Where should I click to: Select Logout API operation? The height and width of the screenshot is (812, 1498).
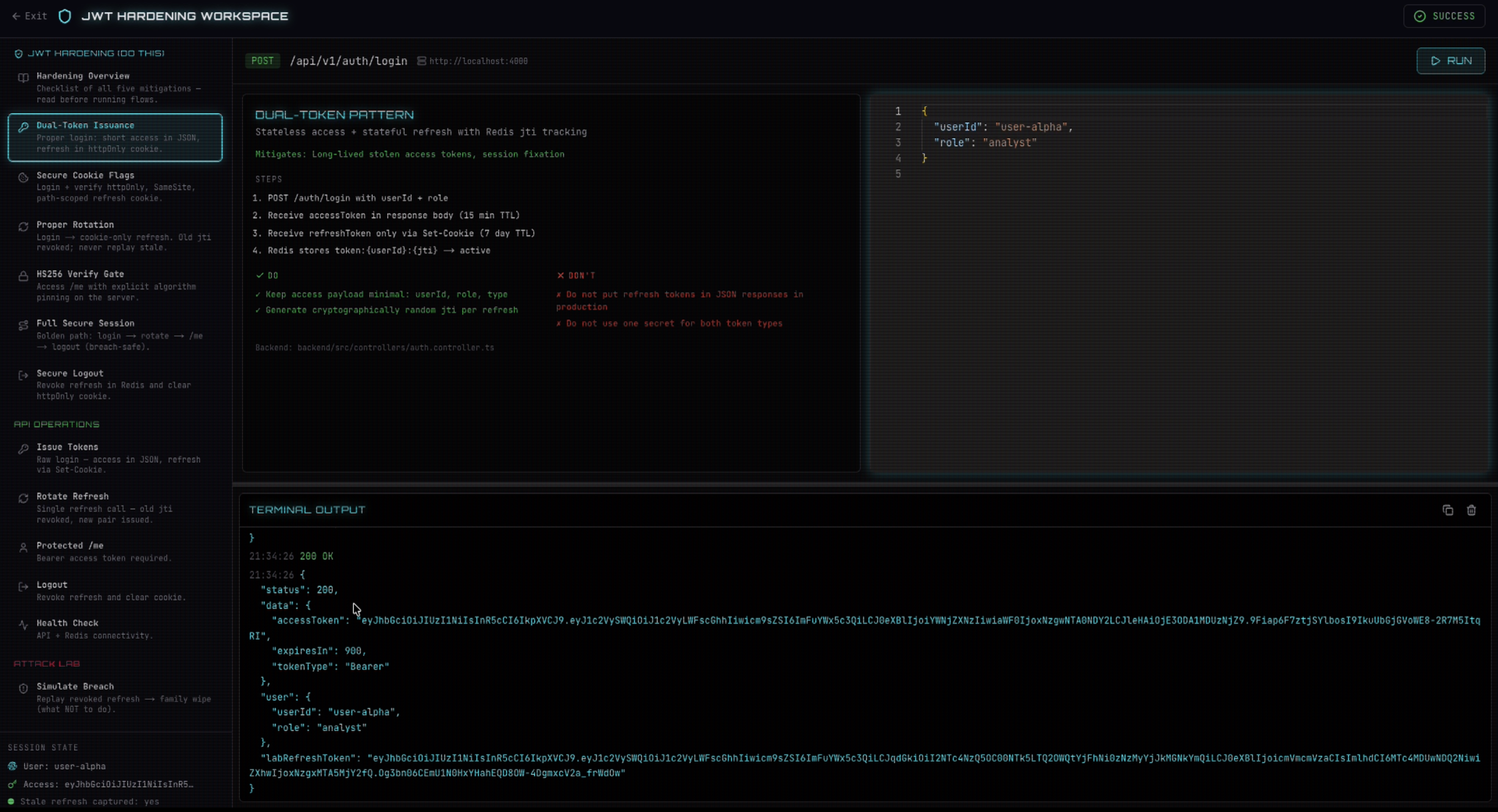click(x=115, y=590)
